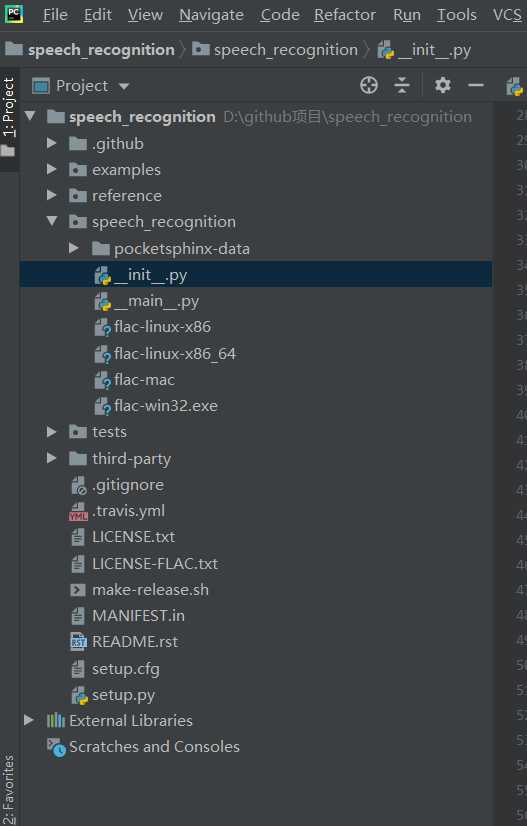Screen dimensions: 527x826
Task: Open the Project view dropdown arrow
Action: point(124,86)
